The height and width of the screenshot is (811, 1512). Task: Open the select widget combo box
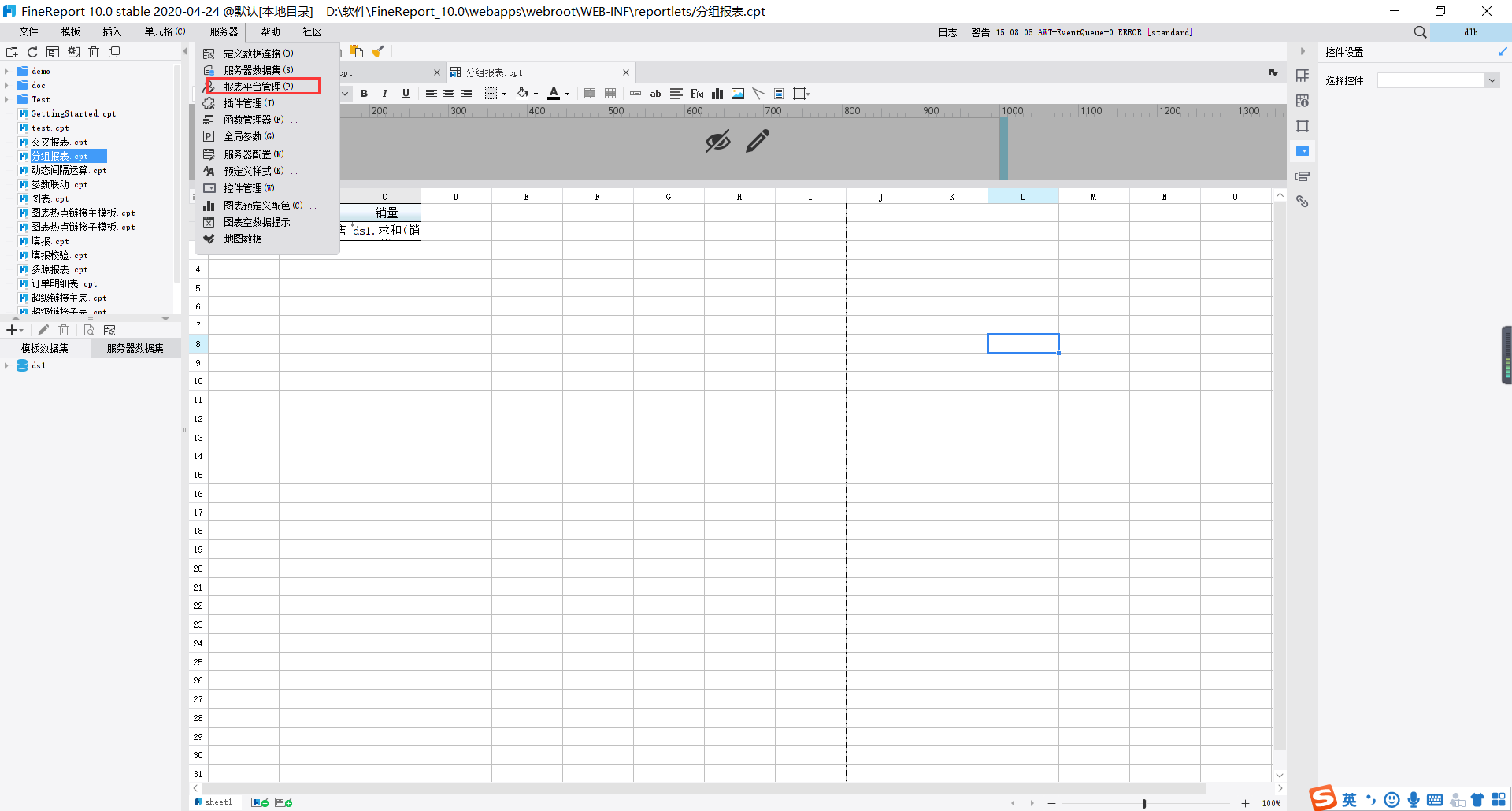(1438, 80)
